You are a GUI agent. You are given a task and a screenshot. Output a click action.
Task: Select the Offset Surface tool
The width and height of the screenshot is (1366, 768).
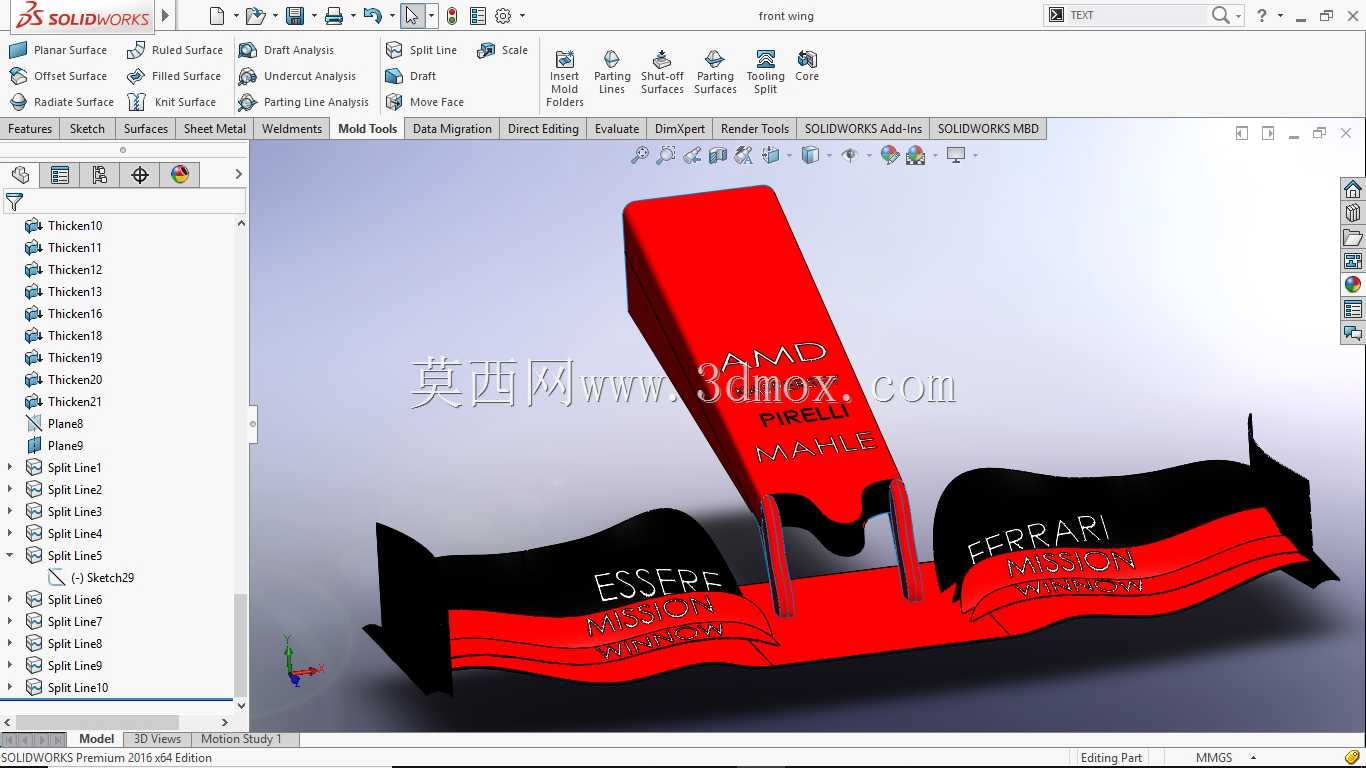click(58, 76)
